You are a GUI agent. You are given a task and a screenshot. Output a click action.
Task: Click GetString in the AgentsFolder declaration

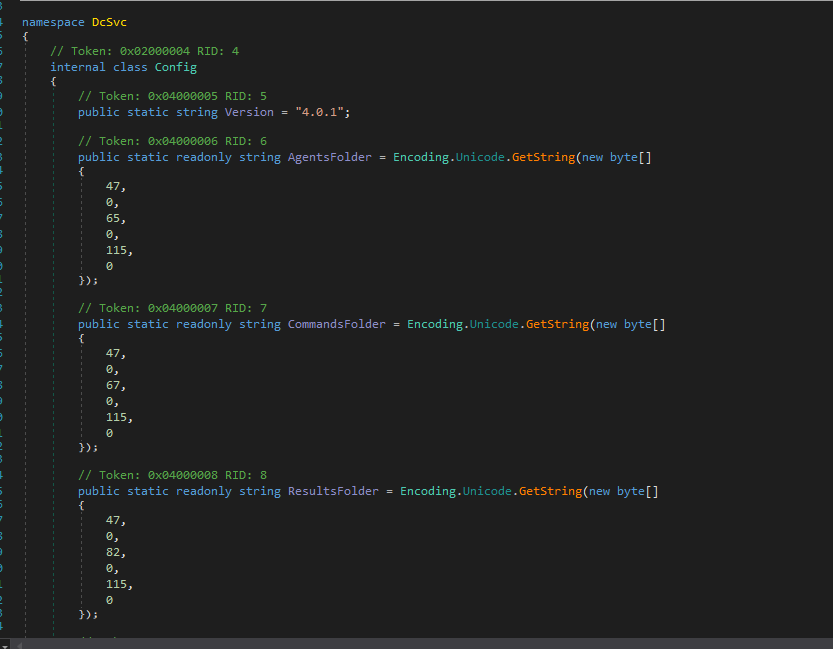(x=542, y=157)
